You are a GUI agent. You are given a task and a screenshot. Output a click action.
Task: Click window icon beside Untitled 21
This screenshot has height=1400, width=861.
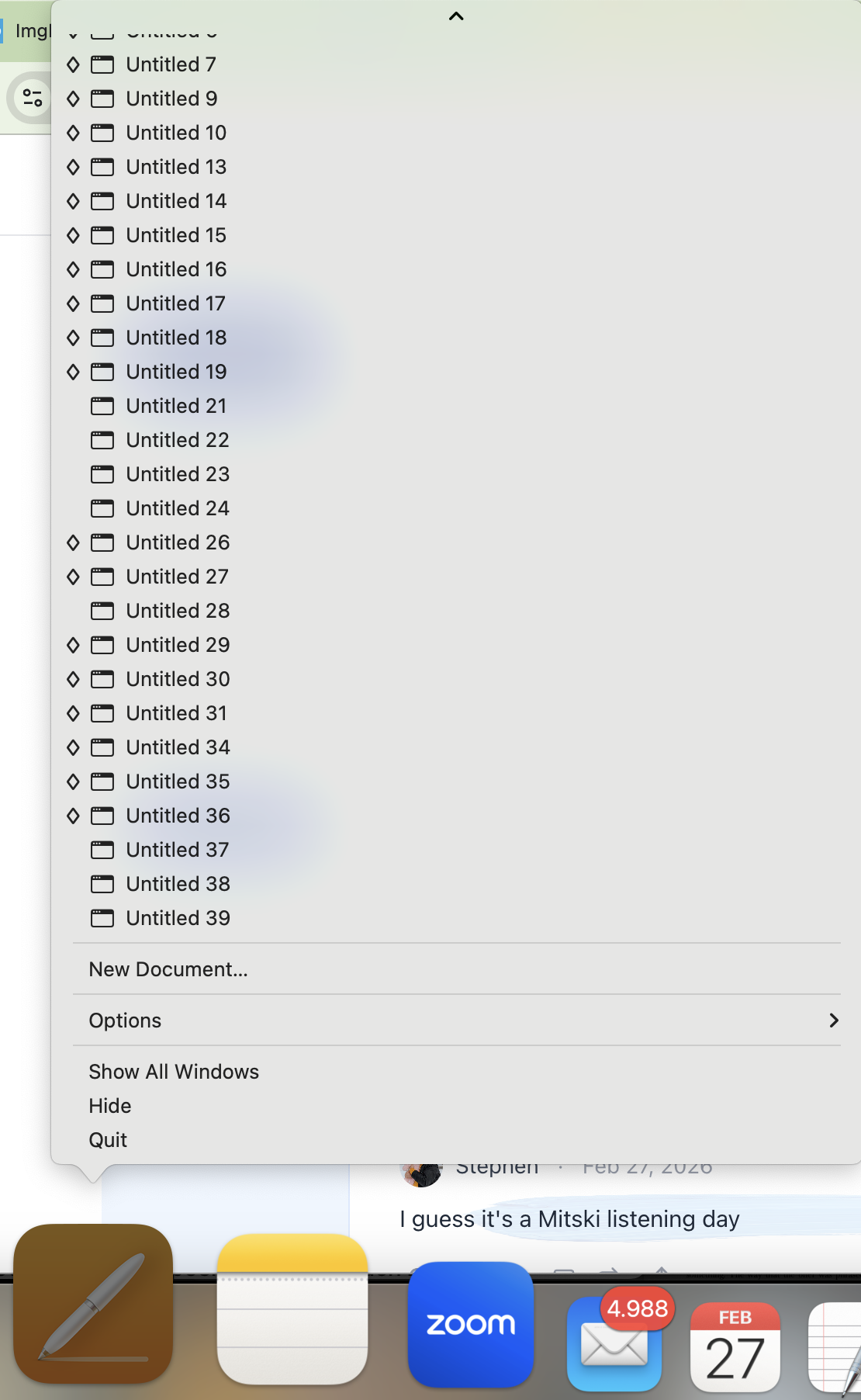point(102,406)
